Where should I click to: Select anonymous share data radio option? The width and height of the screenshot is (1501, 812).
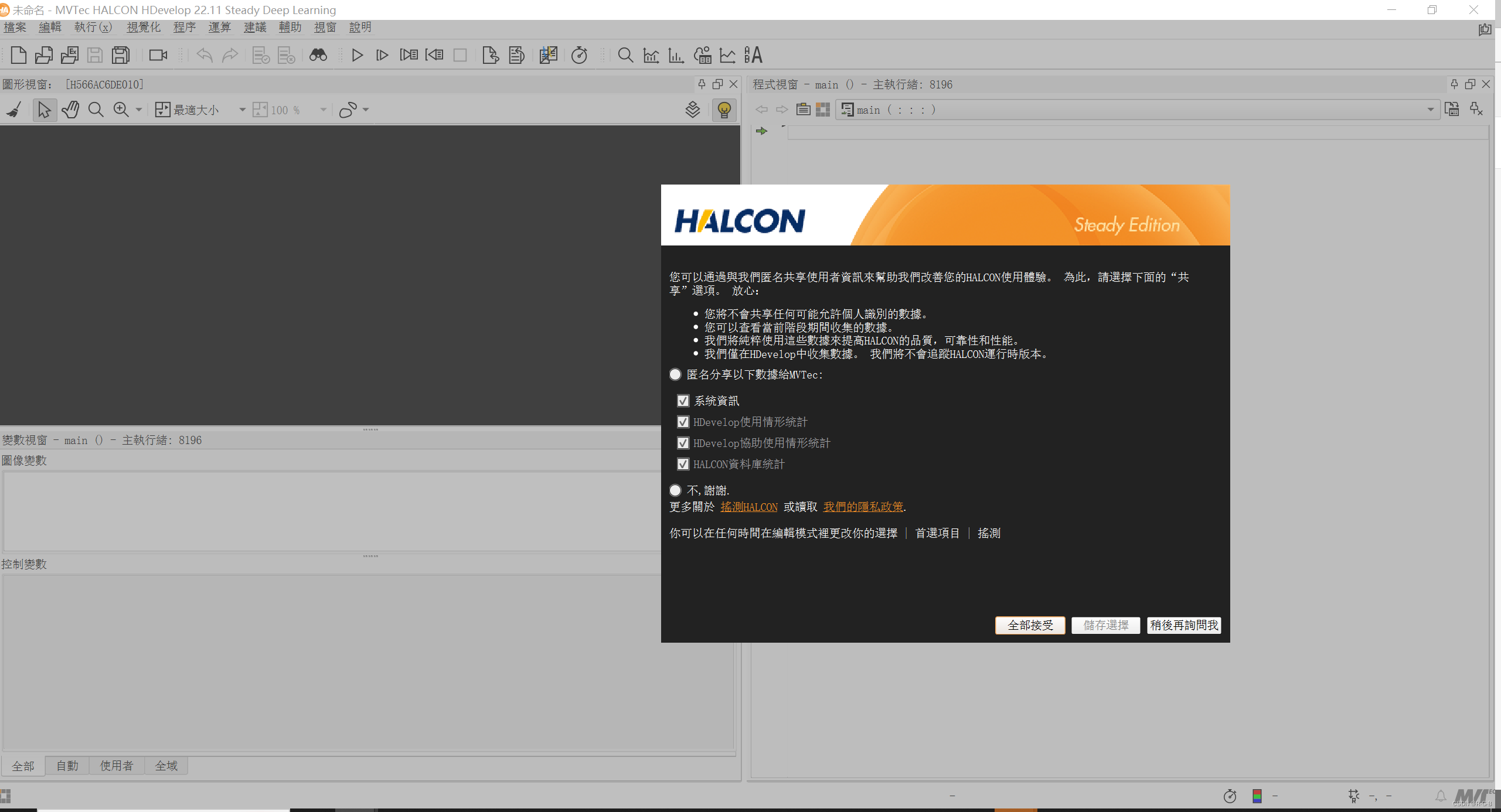point(675,374)
